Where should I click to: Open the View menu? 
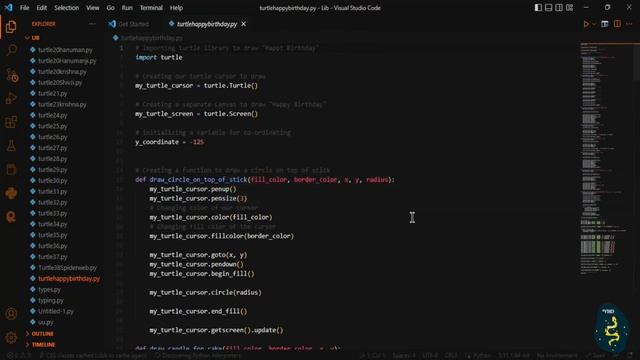click(93, 8)
